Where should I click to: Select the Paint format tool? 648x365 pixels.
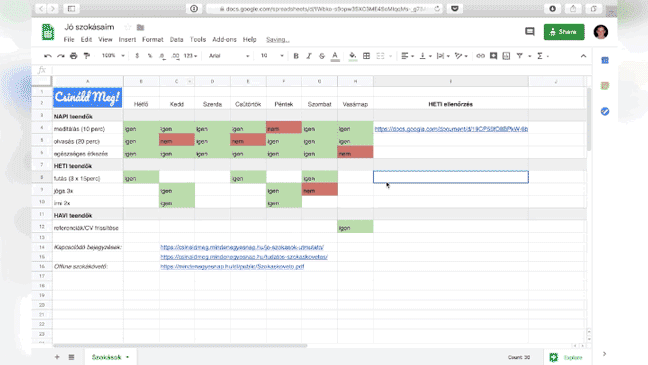click(87, 56)
